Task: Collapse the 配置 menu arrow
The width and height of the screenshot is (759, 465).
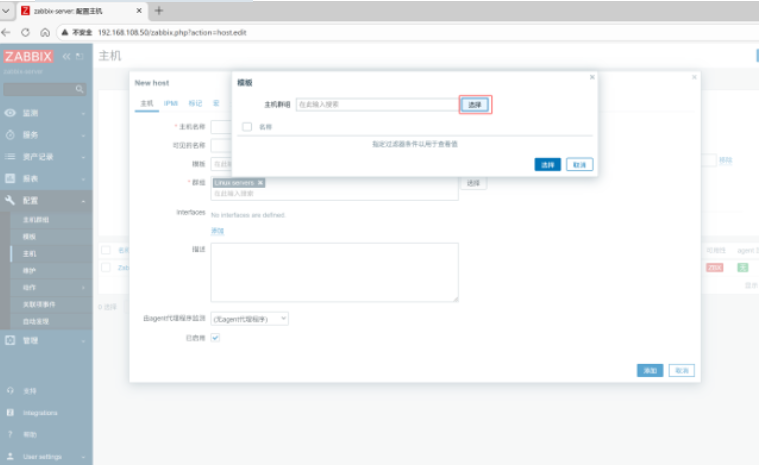Action: click(x=83, y=201)
